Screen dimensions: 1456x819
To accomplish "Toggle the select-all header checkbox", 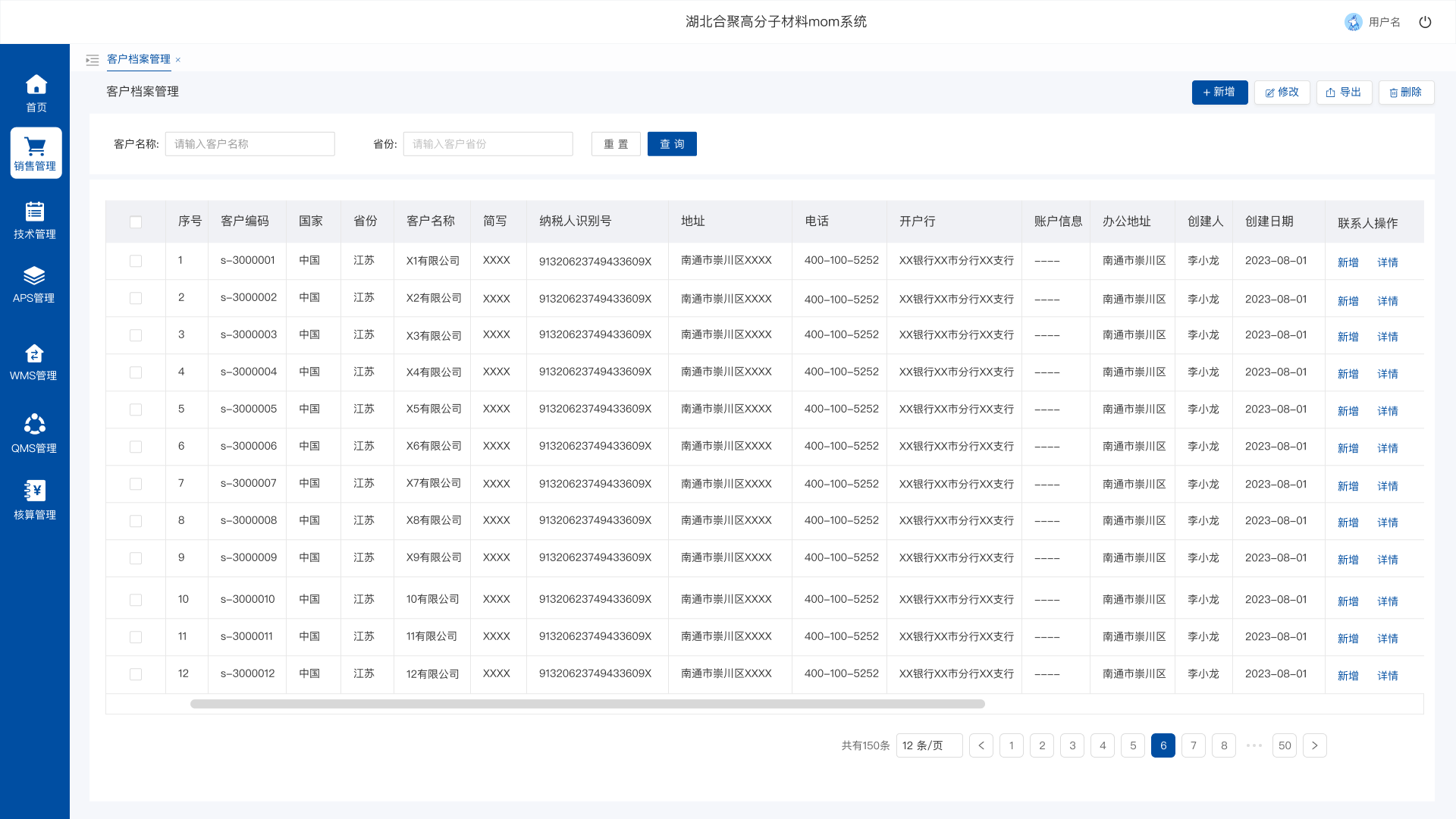I will 136,222.
